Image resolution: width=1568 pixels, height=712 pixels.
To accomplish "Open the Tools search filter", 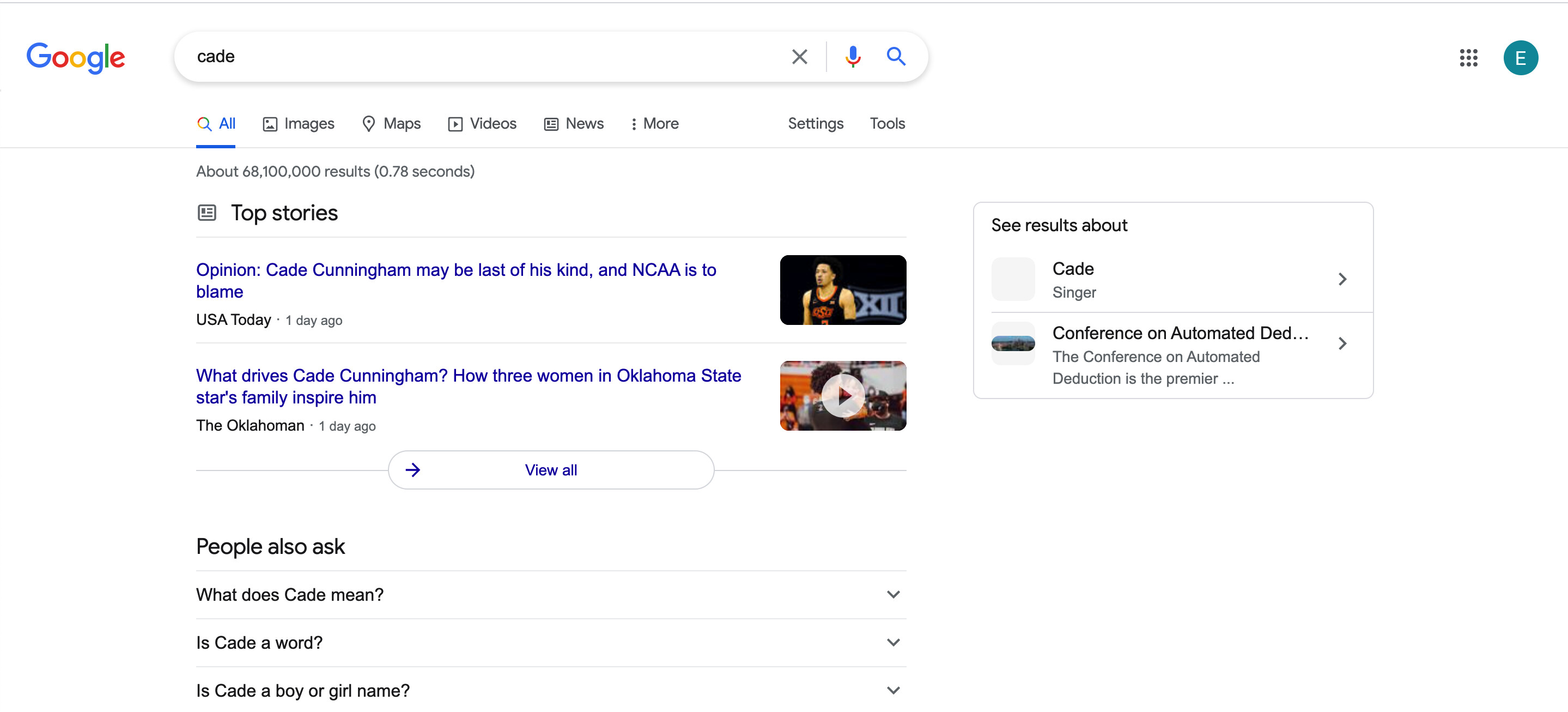I will 887,124.
